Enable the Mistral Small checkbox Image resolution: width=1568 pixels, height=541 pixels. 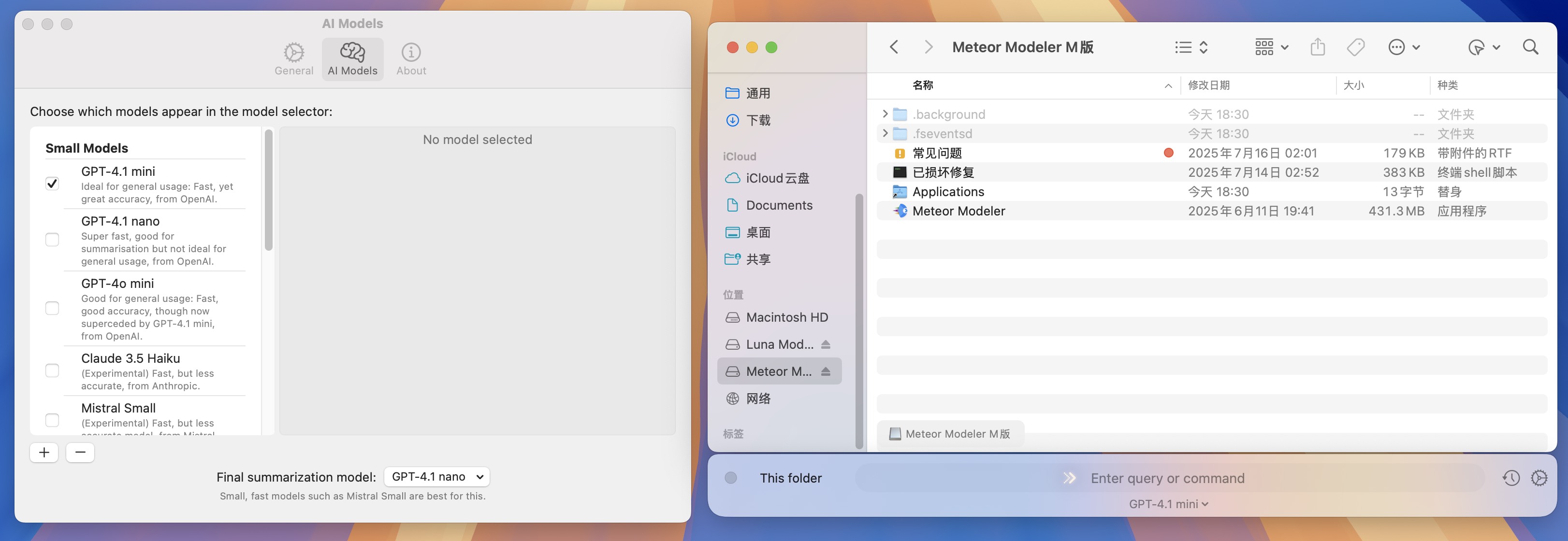[x=52, y=421]
